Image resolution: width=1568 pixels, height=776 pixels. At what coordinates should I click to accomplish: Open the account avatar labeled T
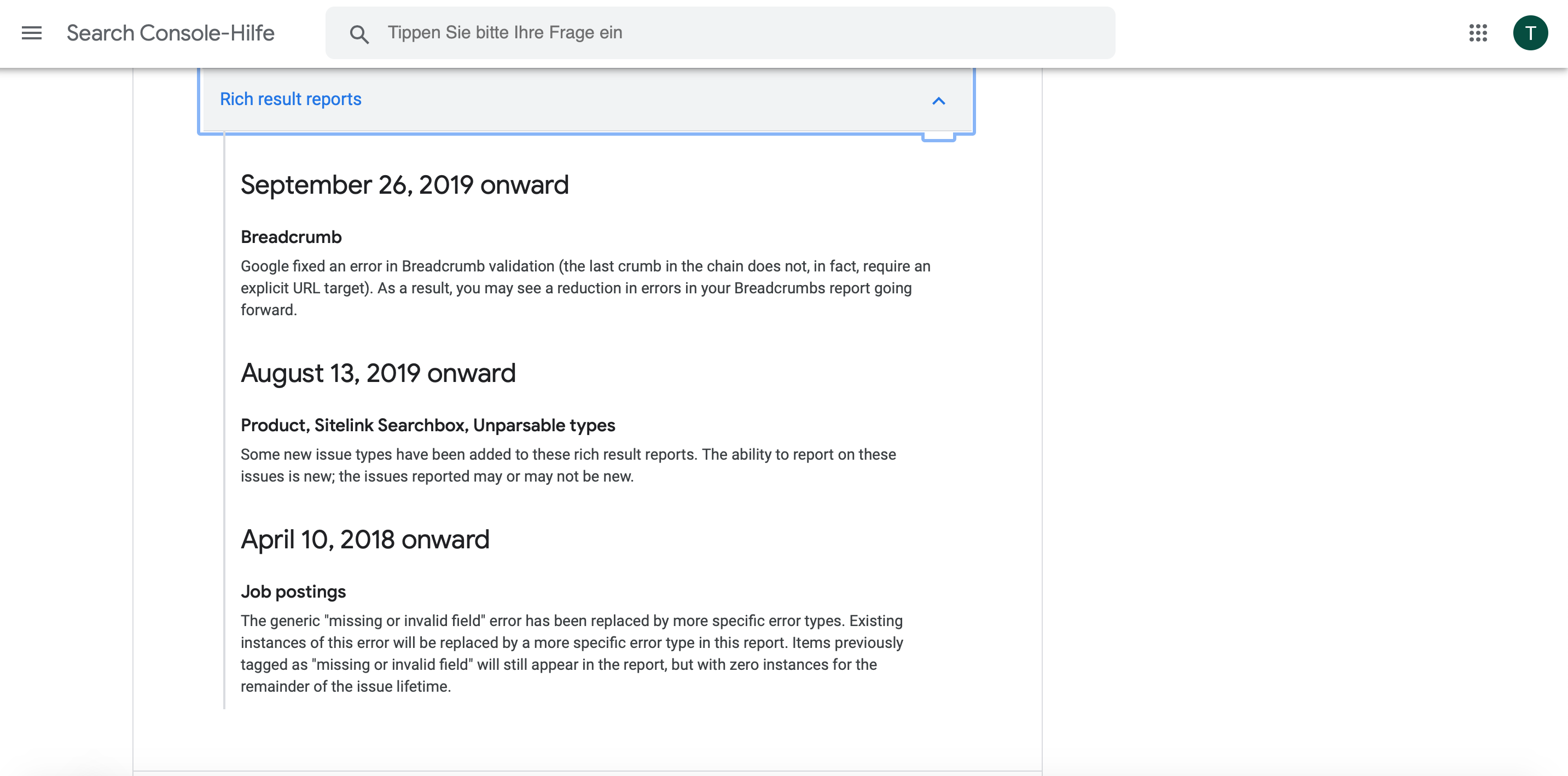tap(1530, 33)
